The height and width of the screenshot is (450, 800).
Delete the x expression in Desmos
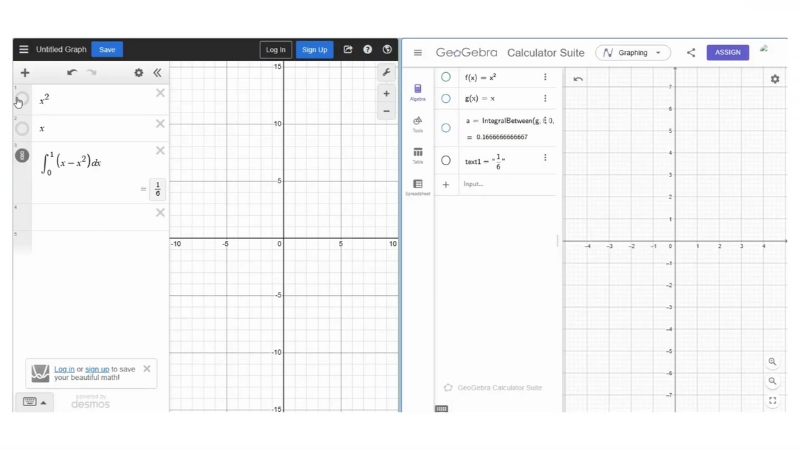[160, 124]
